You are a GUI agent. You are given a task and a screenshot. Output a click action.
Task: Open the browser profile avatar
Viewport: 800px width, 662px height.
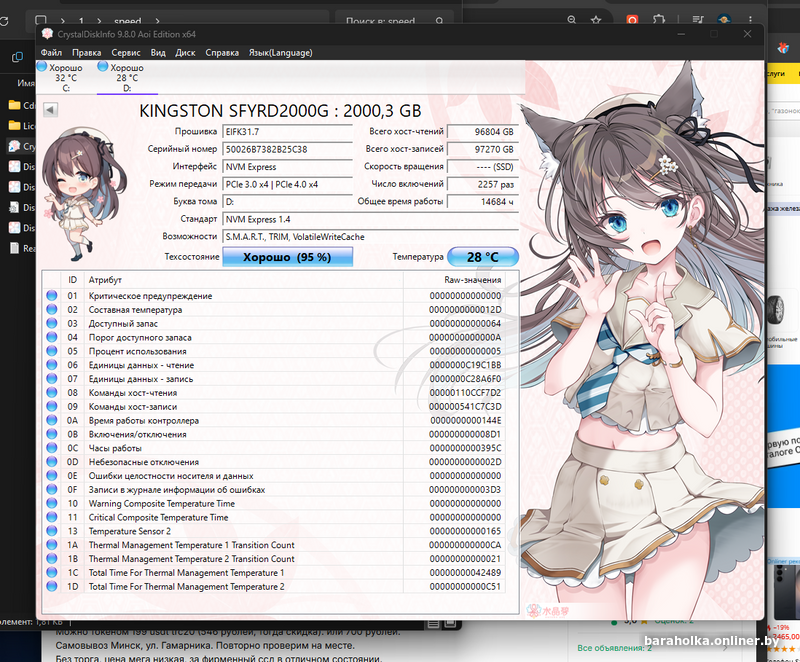724,20
